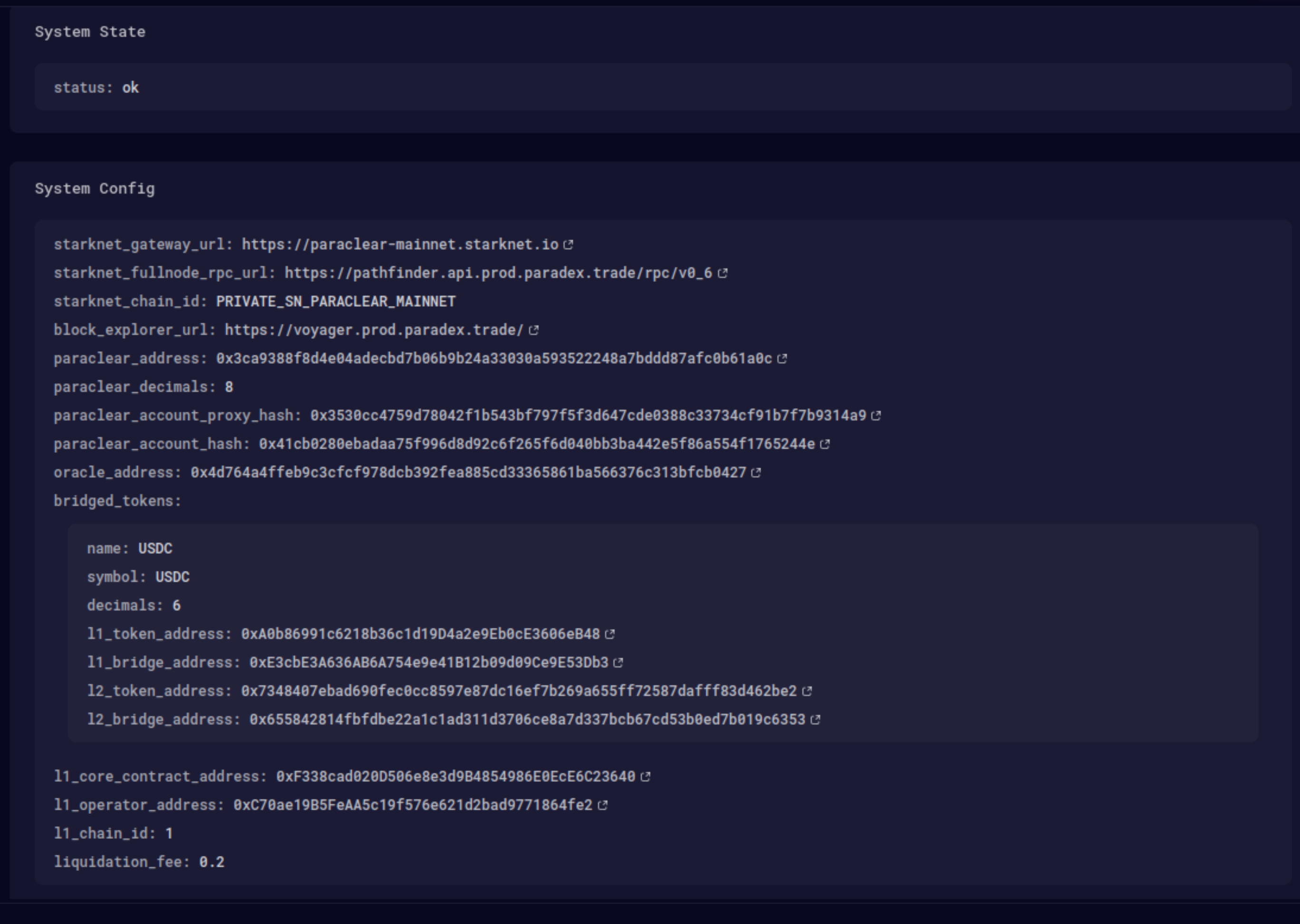
Task: Click the System Config section heading
Action: 95,189
